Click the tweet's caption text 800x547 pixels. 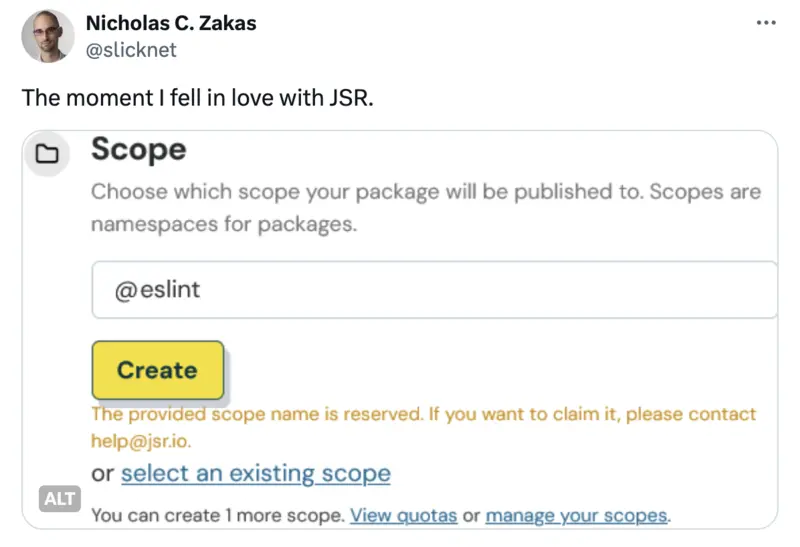click(197, 100)
